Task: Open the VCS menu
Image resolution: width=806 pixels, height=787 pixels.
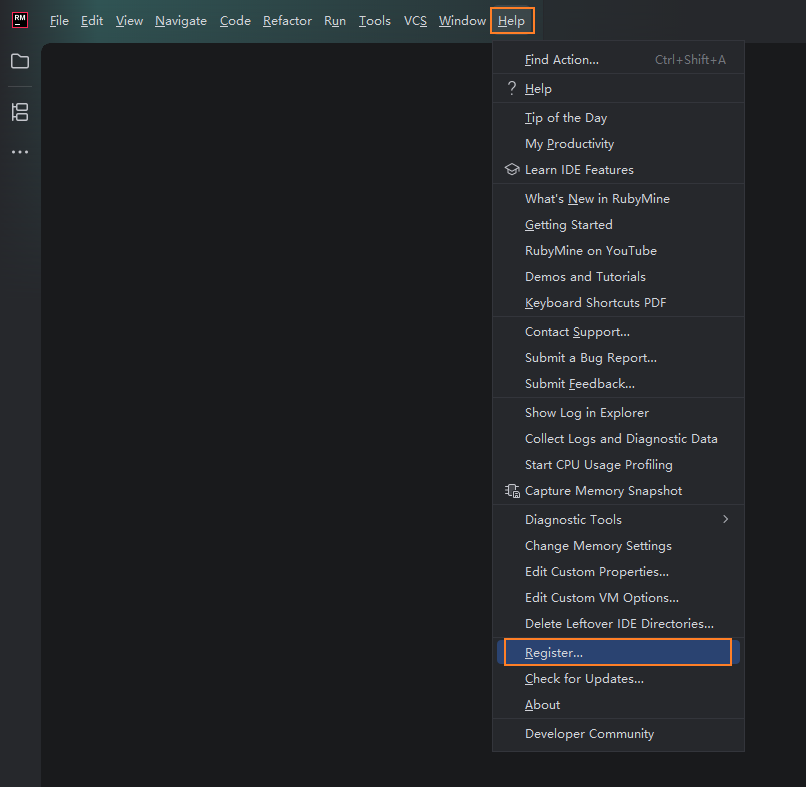Action: [415, 21]
